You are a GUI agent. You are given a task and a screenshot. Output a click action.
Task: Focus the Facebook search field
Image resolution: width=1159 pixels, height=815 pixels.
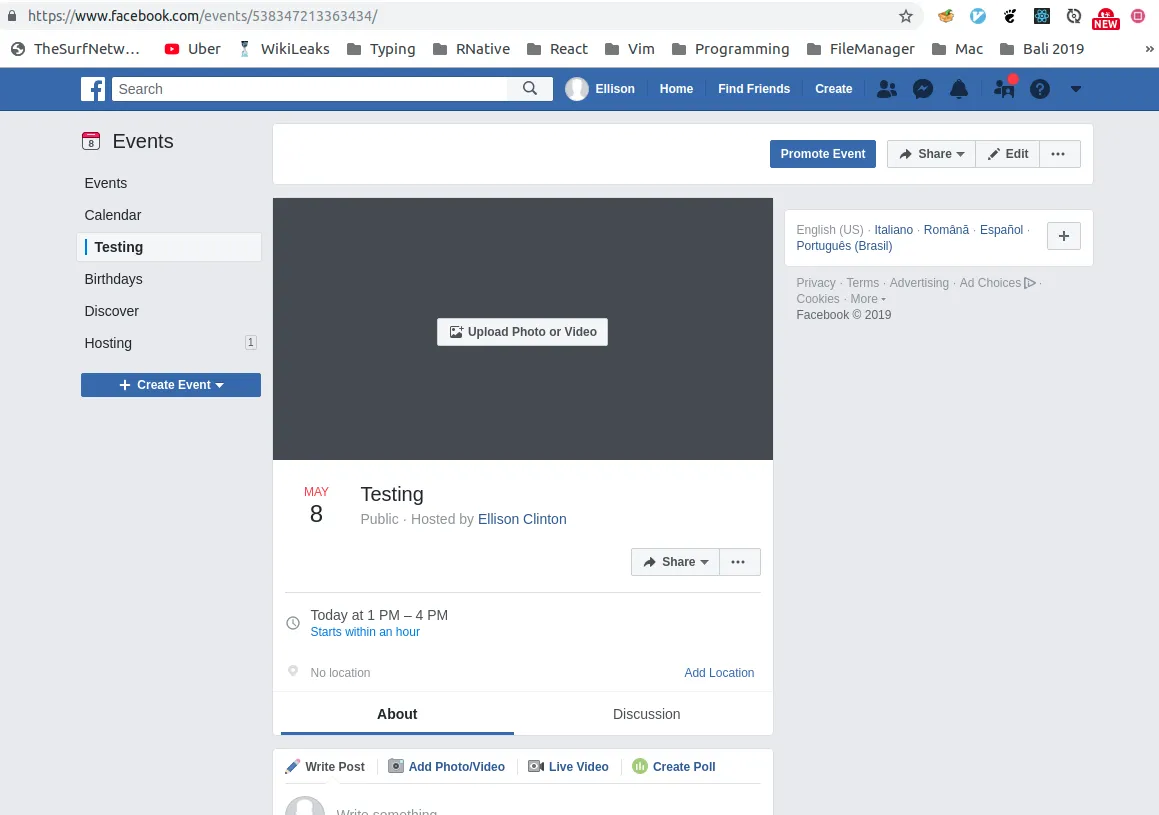point(310,89)
